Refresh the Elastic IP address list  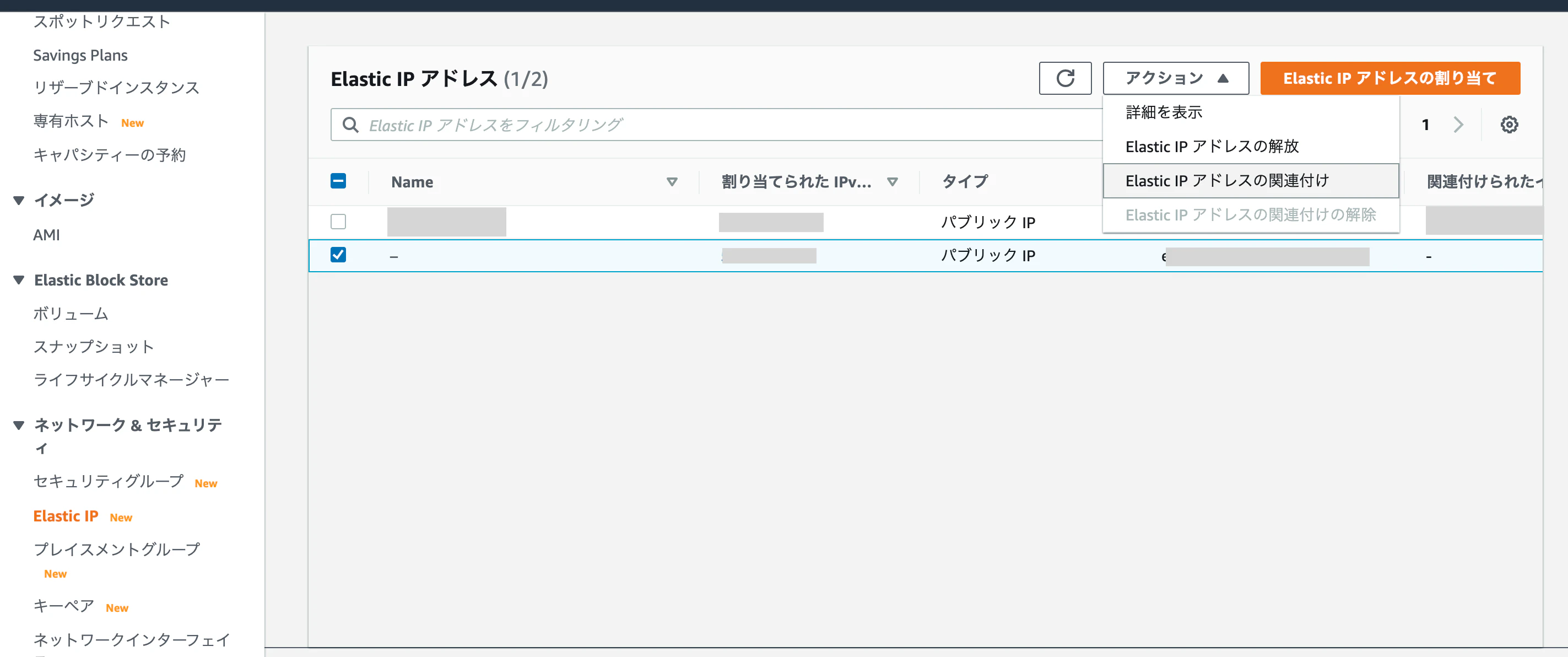point(1064,78)
